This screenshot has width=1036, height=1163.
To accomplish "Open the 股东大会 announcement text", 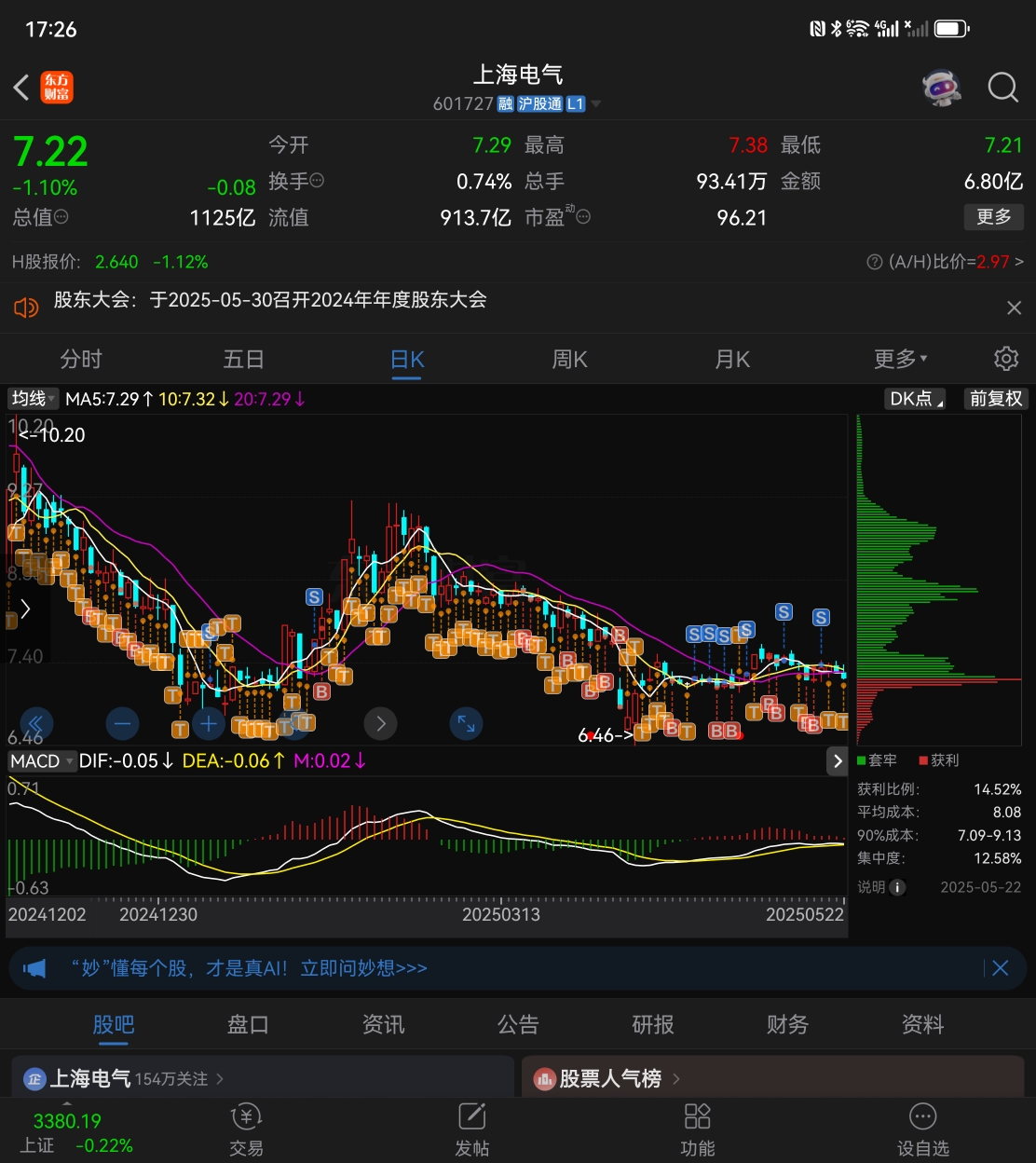I will pyautogui.click(x=270, y=300).
